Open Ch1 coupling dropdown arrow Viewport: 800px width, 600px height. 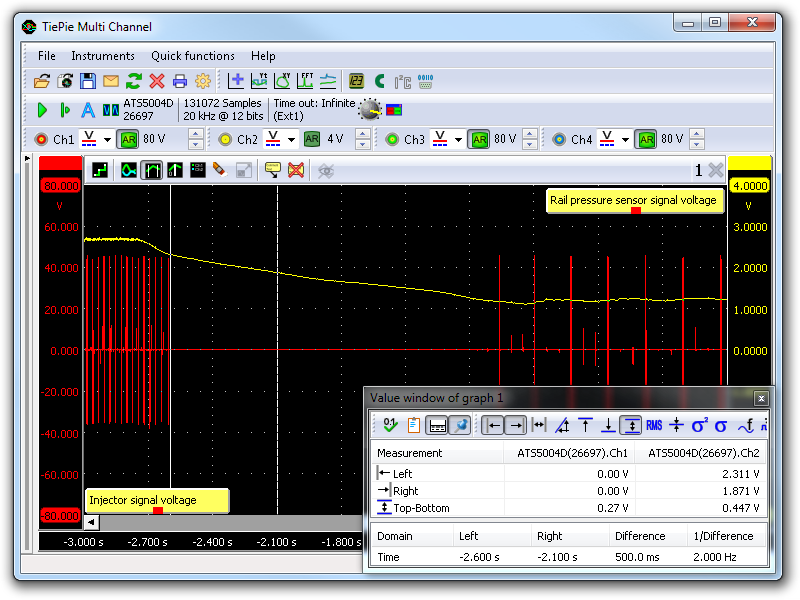click(x=107, y=140)
